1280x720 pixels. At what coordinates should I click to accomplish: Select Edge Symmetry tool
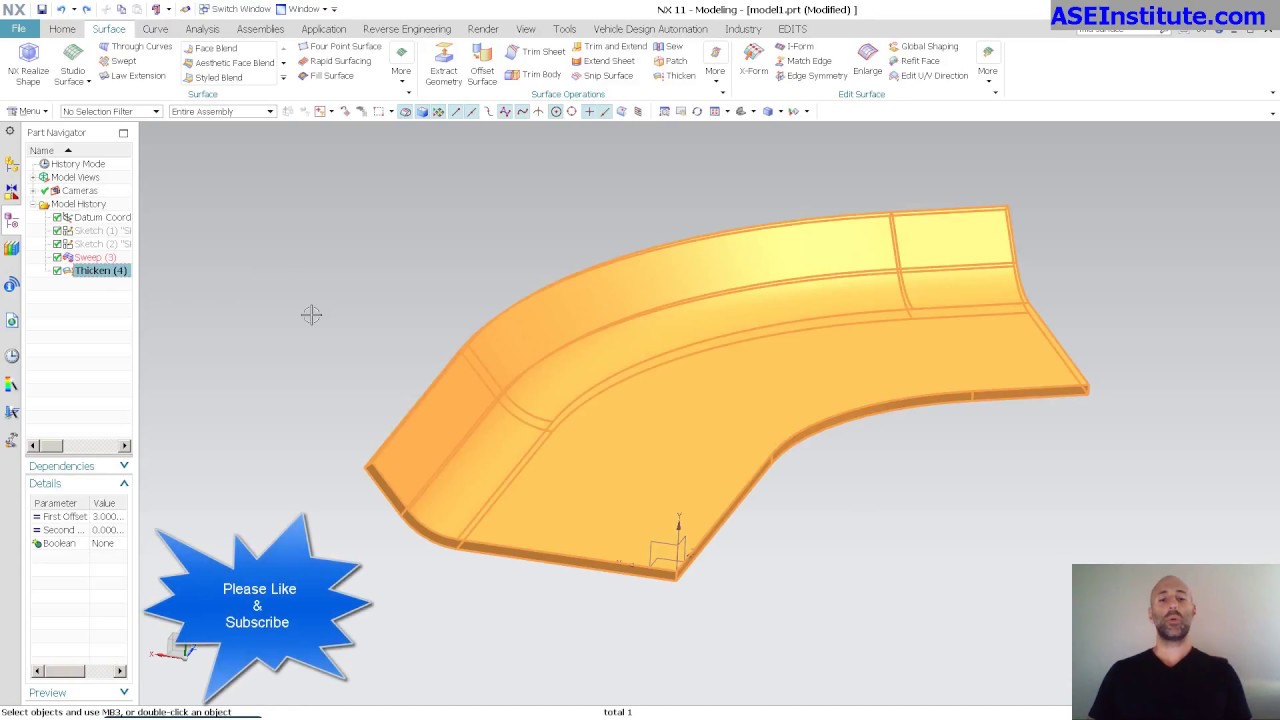[x=811, y=76]
